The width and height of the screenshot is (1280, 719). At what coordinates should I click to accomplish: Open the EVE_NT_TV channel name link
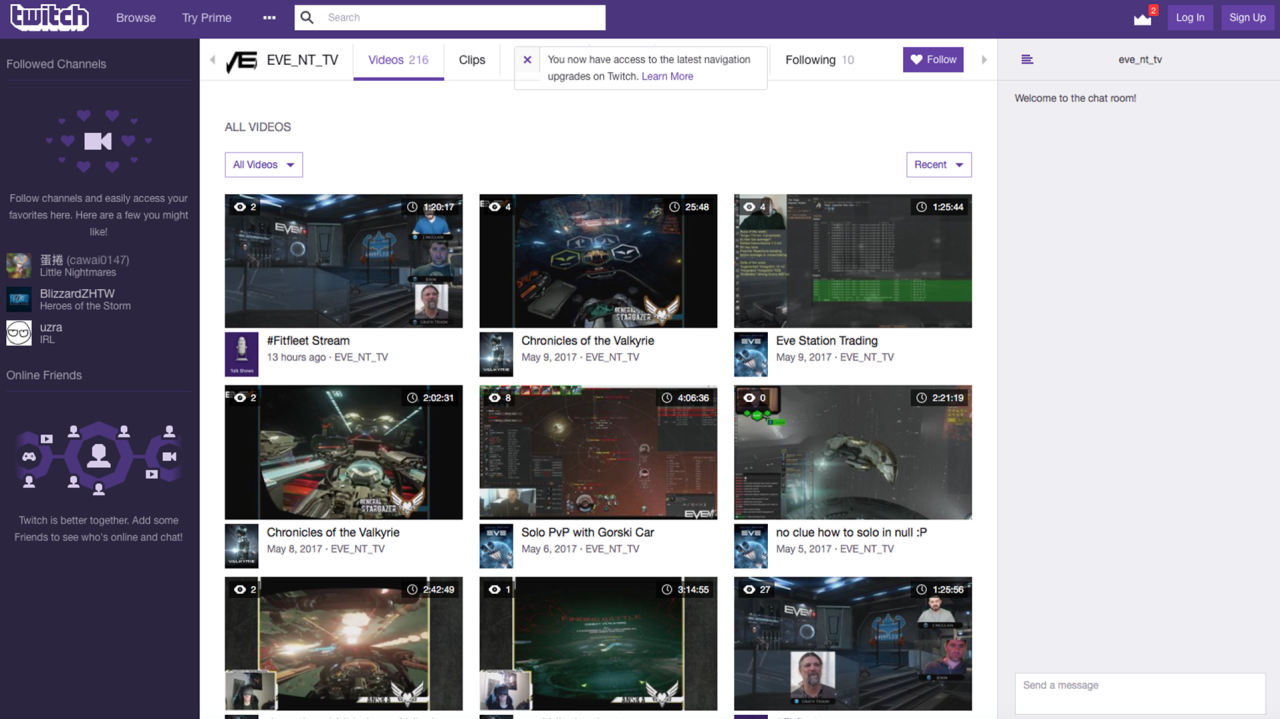(x=303, y=60)
